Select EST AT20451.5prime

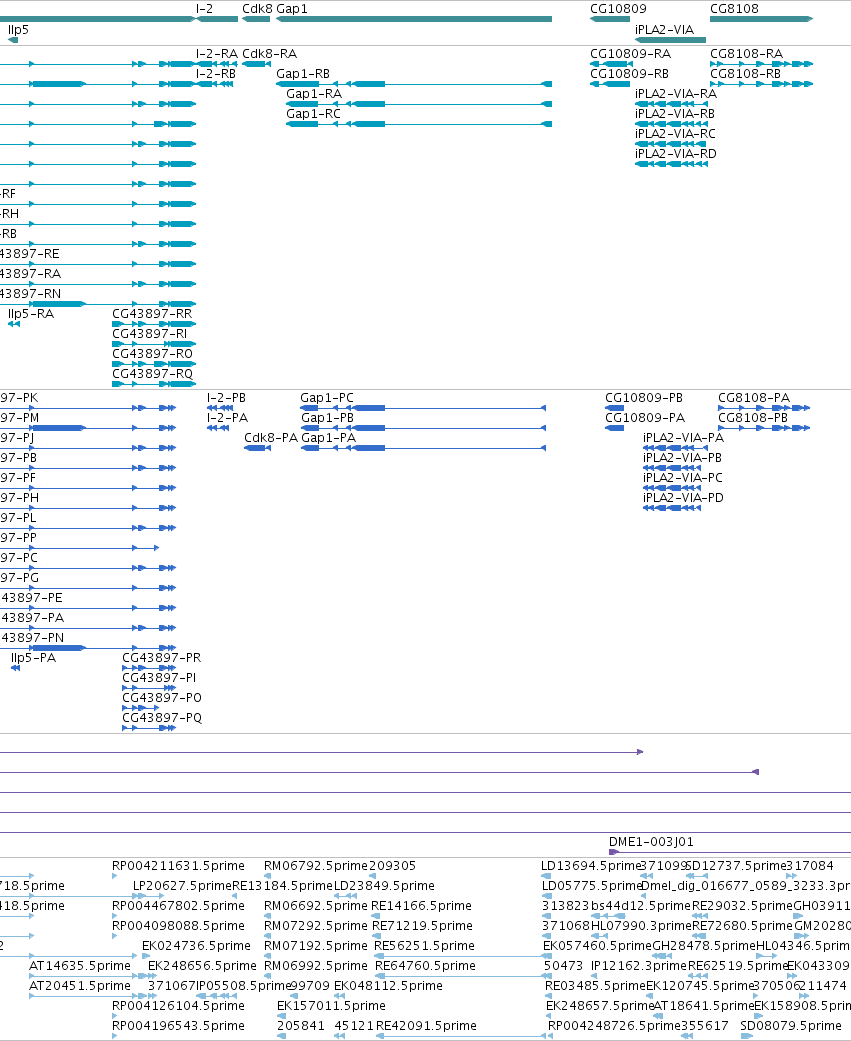pyautogui.click(x=80, y=985)
